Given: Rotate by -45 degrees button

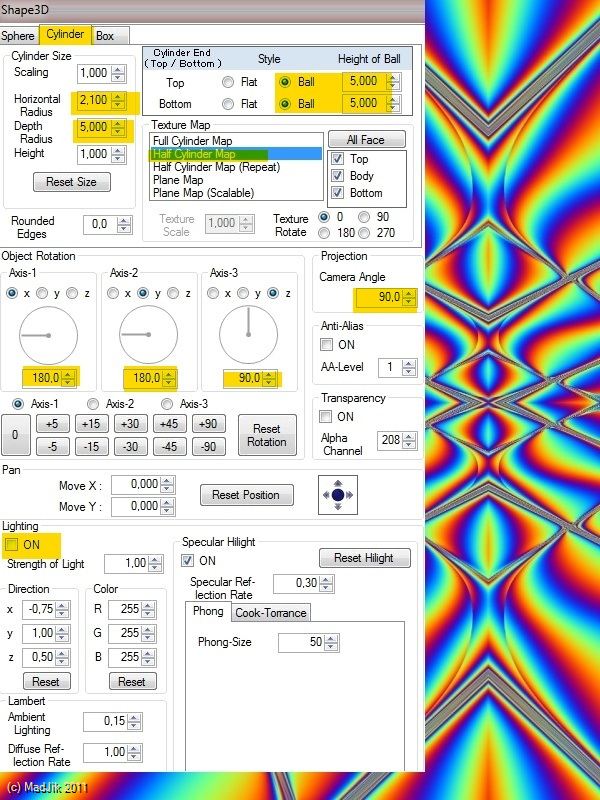Looking at the screenshot, I should click(x=169, y=446).
